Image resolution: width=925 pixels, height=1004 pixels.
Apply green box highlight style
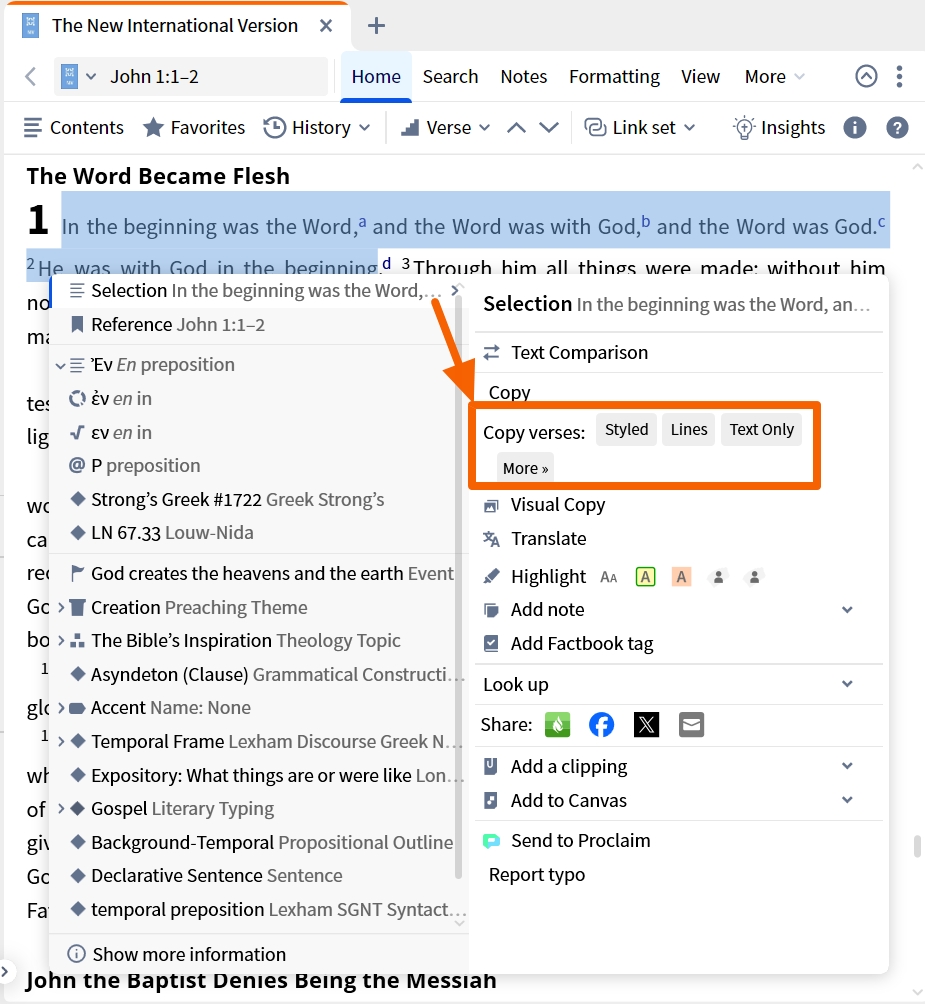click(645, 577)
